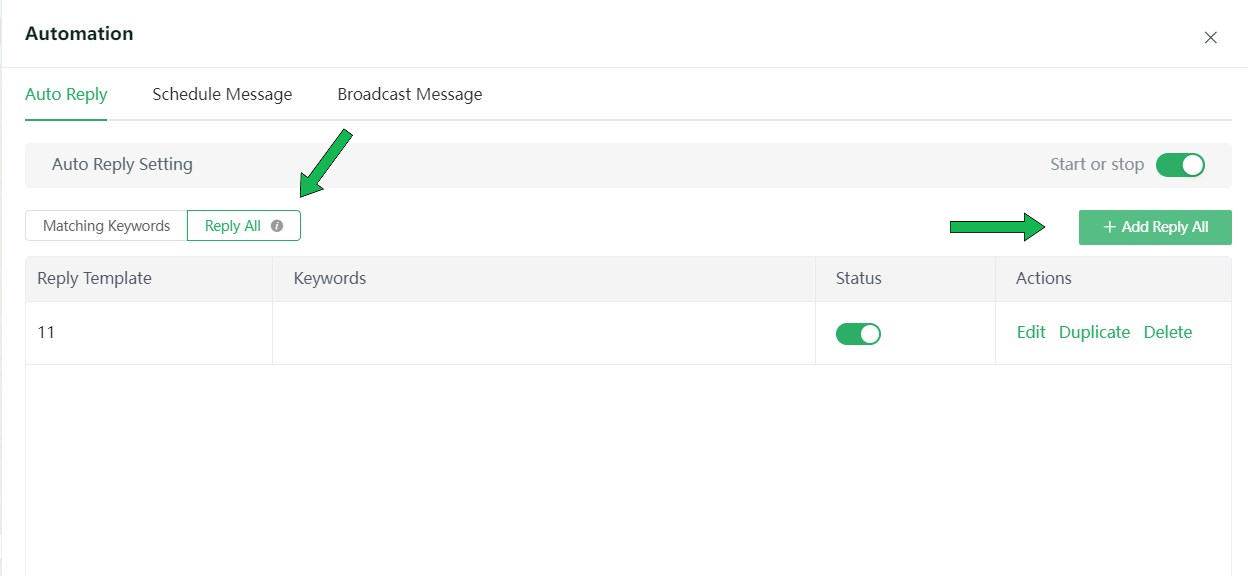Click the Add Reply All button
This screenshot has height=576, width=1248.
(x=1155, y=227)
